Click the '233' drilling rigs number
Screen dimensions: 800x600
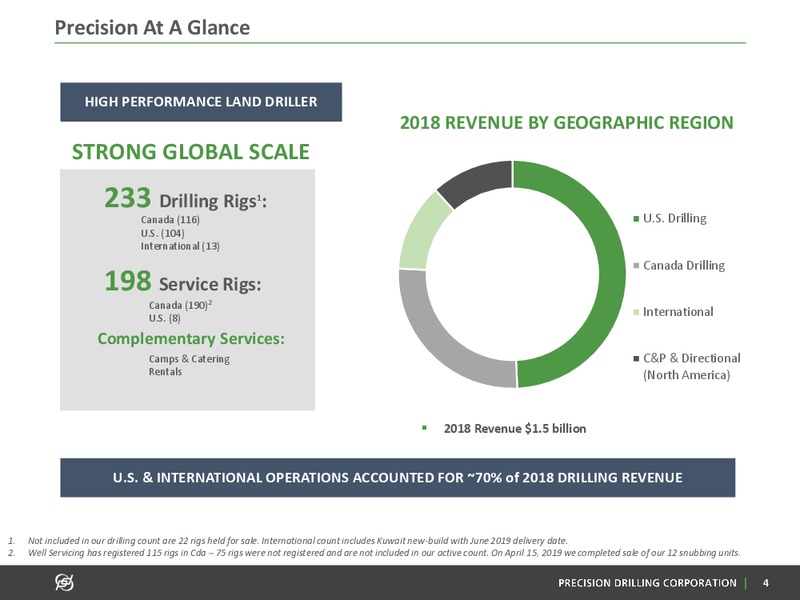click(x=128, y=197)
